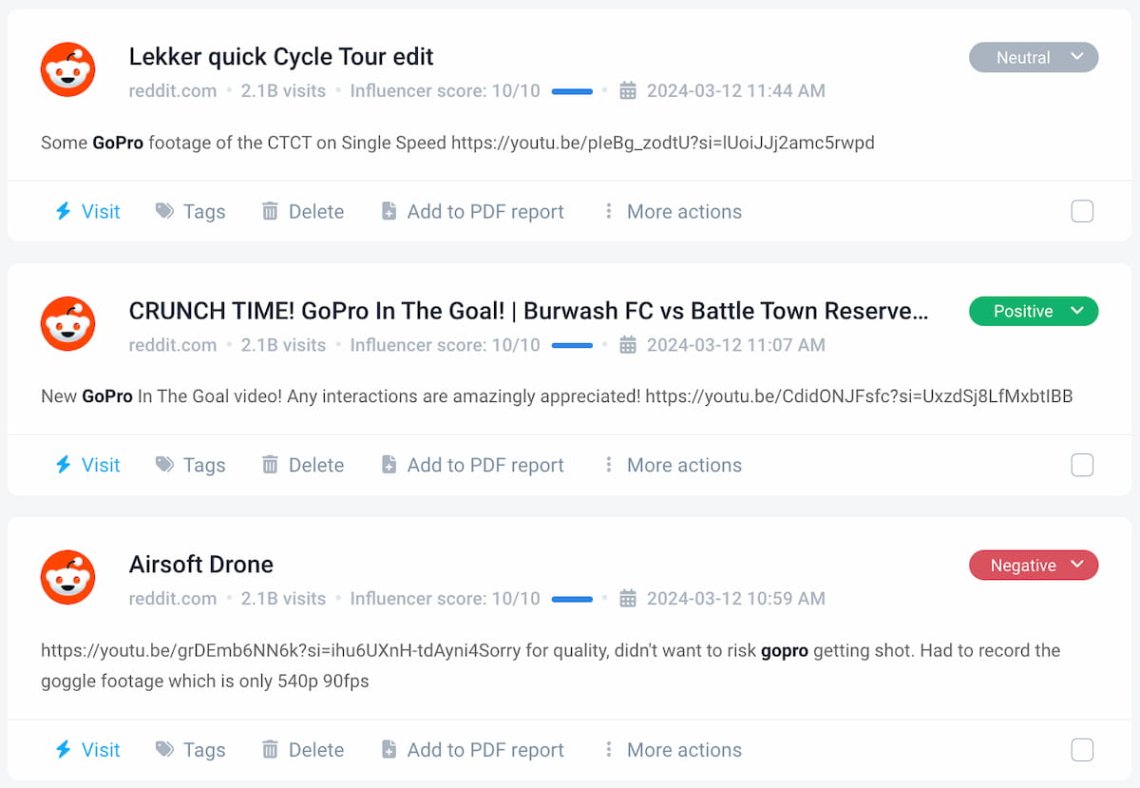Image resolution: width=1140 pixels, height=788 pixels.
Task: Expand the Positive sentiment selector
Action: (x=1033, y=311)
